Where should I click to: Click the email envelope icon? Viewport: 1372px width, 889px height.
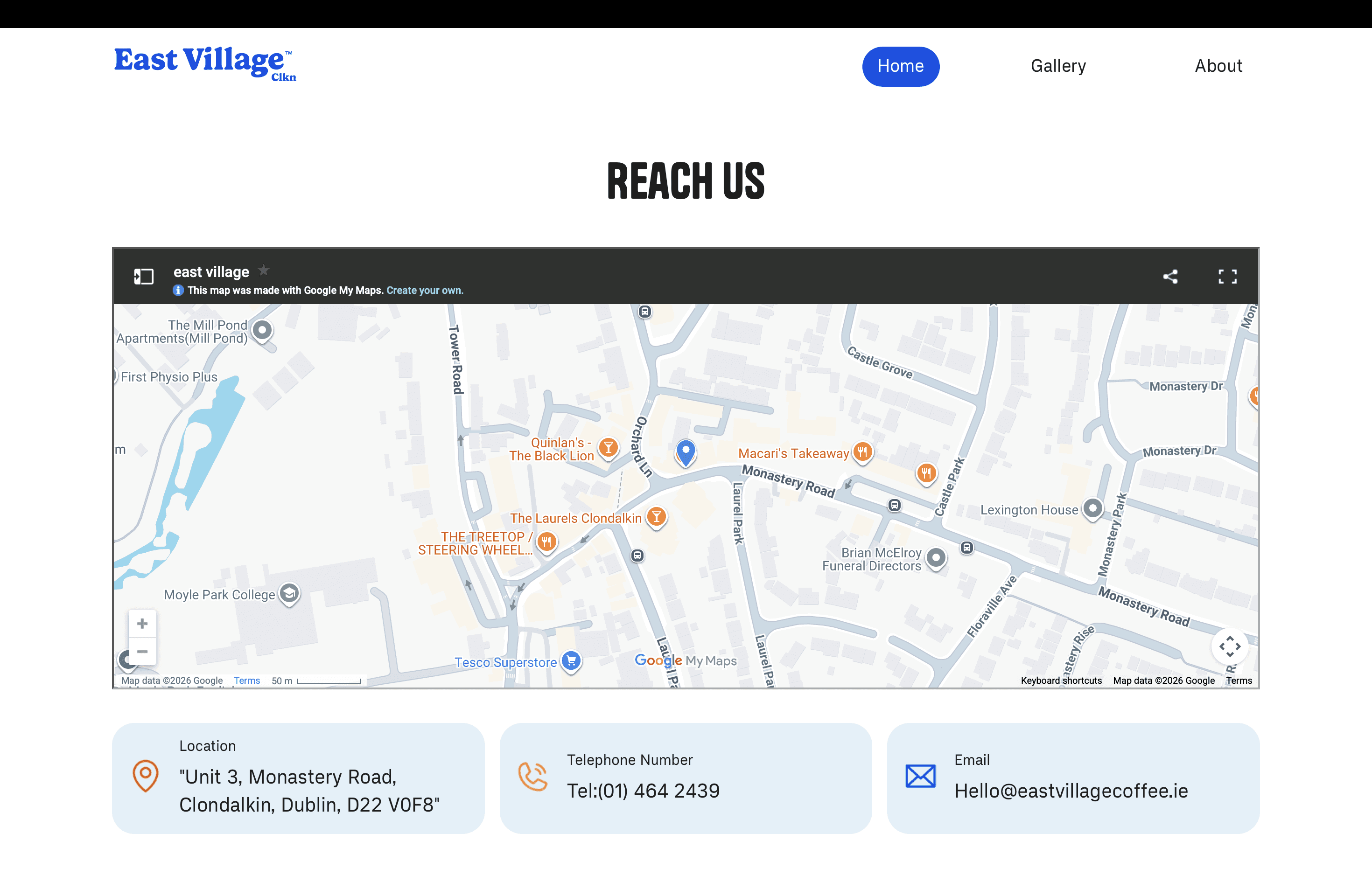[921, 776]
